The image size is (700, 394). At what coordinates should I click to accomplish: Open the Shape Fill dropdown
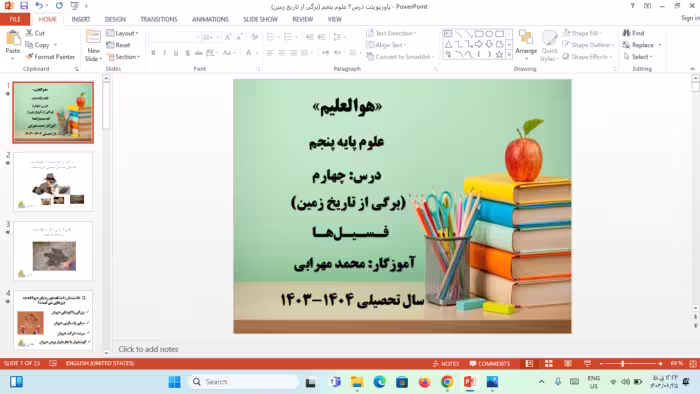coord(582,33)
